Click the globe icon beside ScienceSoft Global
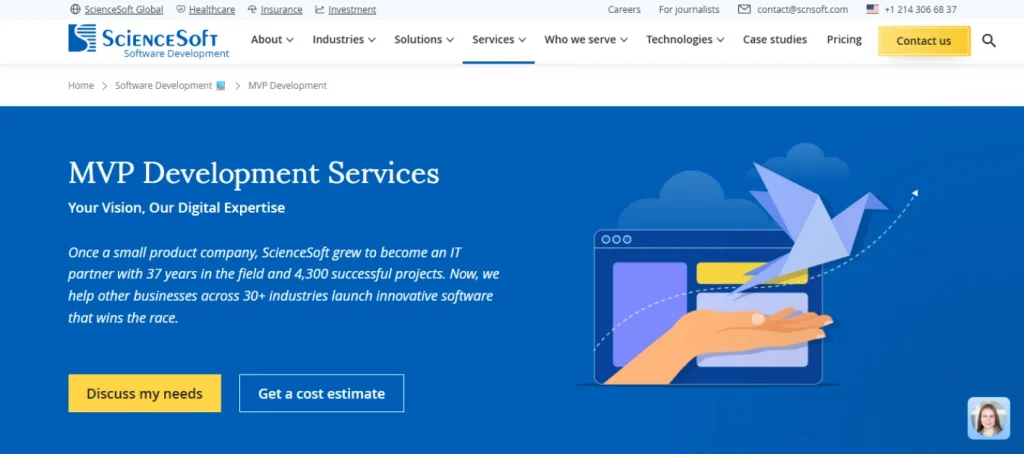This screenshot has height=454, width=1024. pyautogui.click(x=75, y=9)
